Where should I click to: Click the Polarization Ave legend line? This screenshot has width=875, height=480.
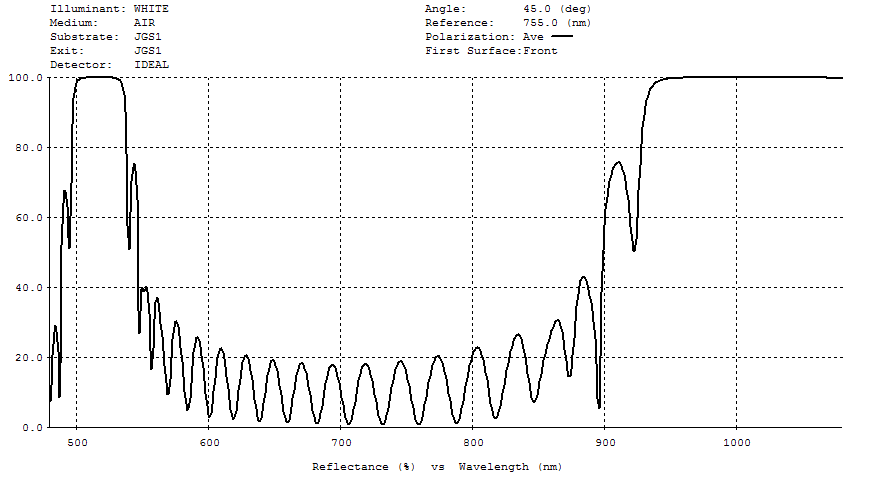point(562,36)
